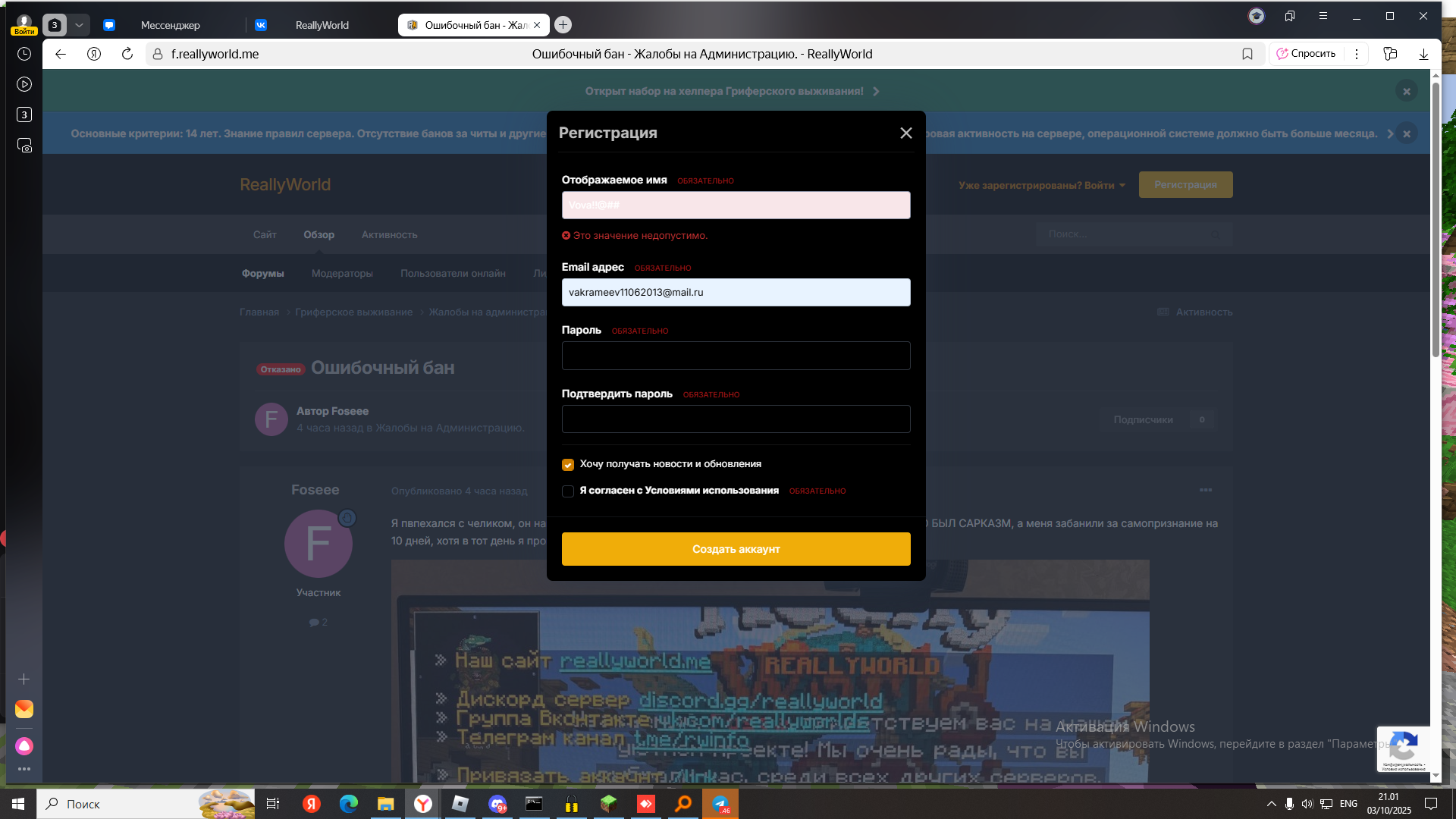Click the Создать аккаунт button

[x=736, y=549]
